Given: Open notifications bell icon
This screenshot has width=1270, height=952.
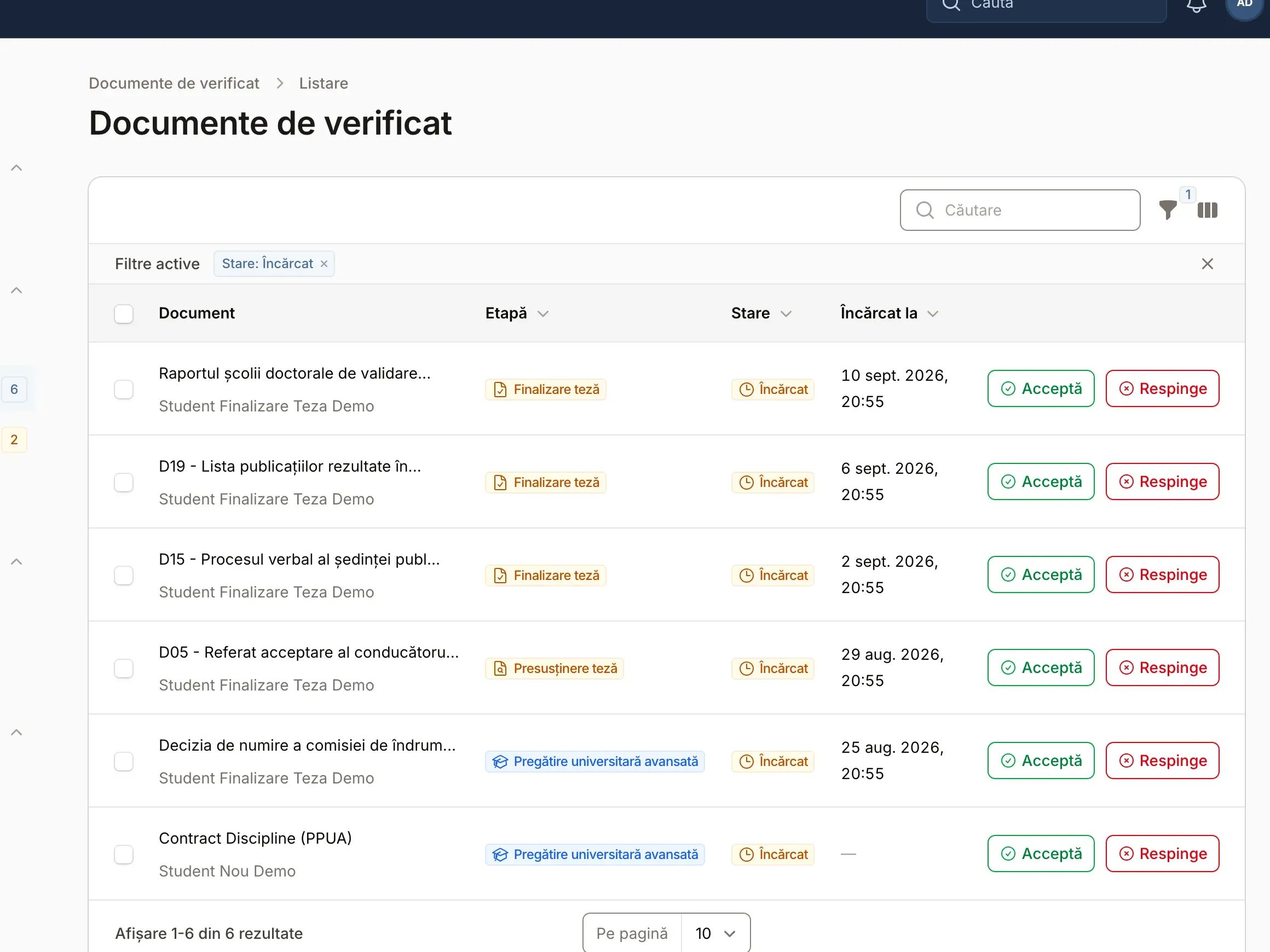Looking at the screenshot, I should coord(1196,4).
